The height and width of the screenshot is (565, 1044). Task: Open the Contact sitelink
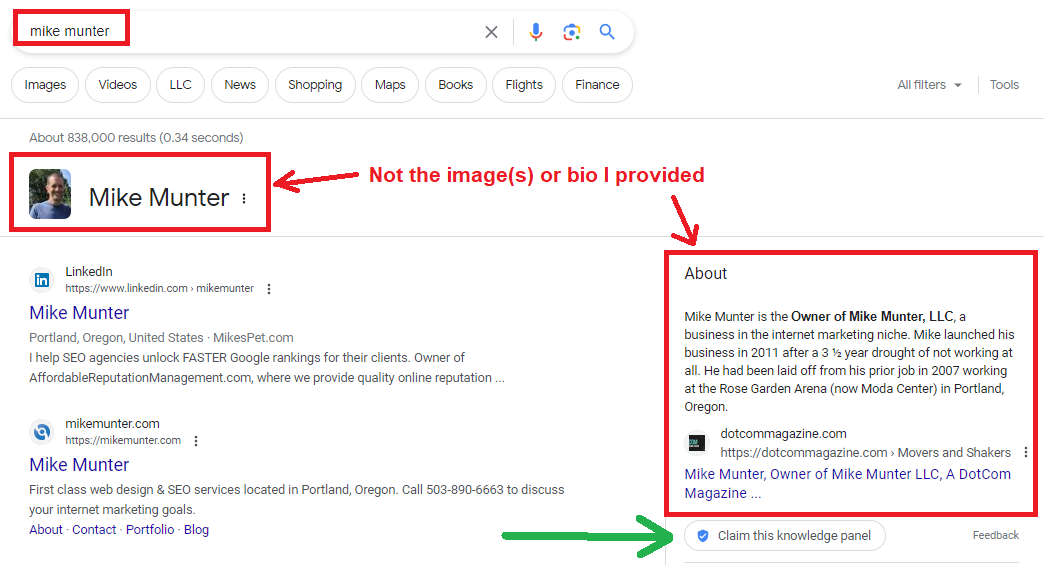click(94, 530)
